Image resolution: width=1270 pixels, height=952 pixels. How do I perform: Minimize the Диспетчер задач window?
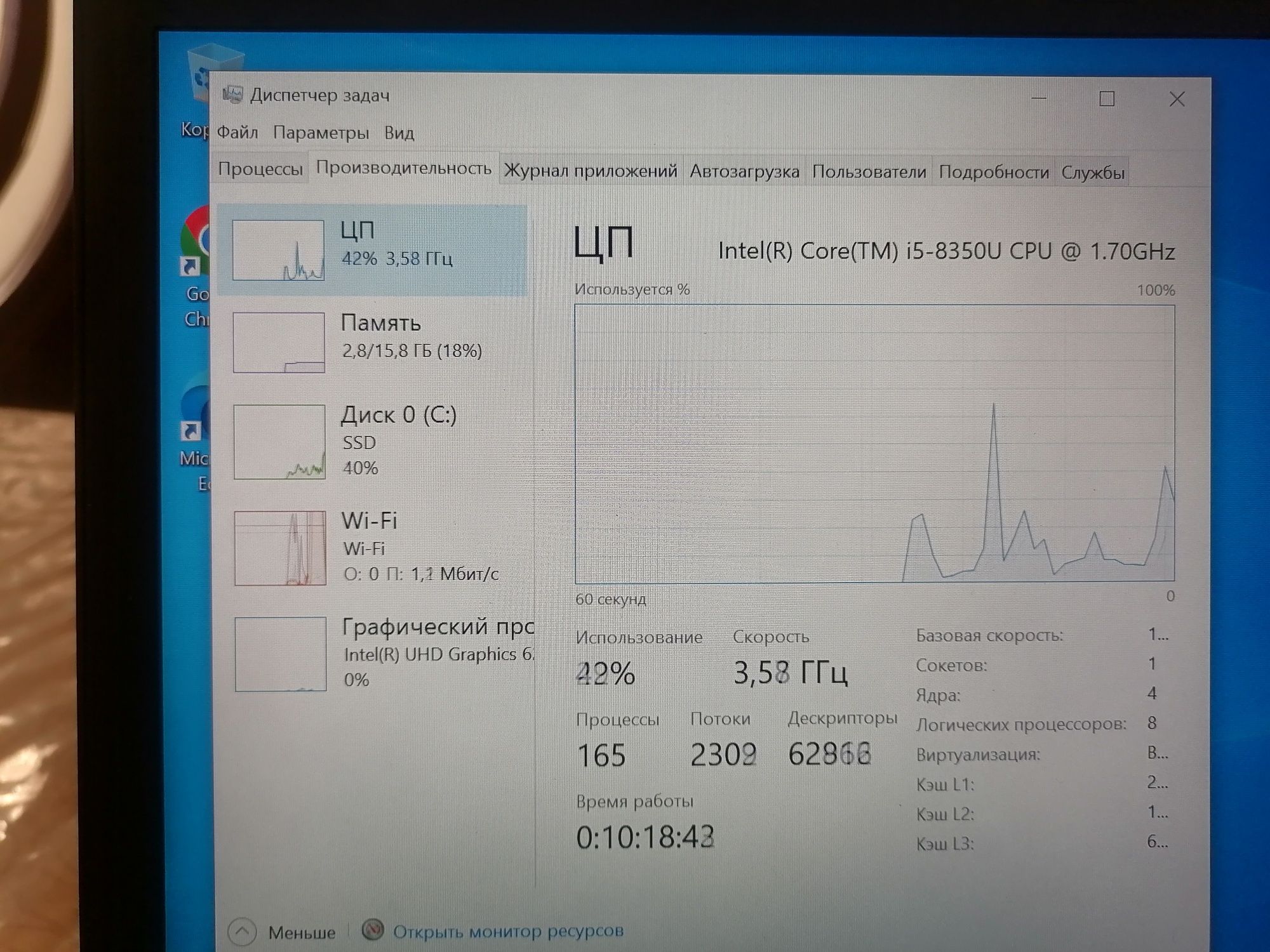click(x=1039, y=98)
